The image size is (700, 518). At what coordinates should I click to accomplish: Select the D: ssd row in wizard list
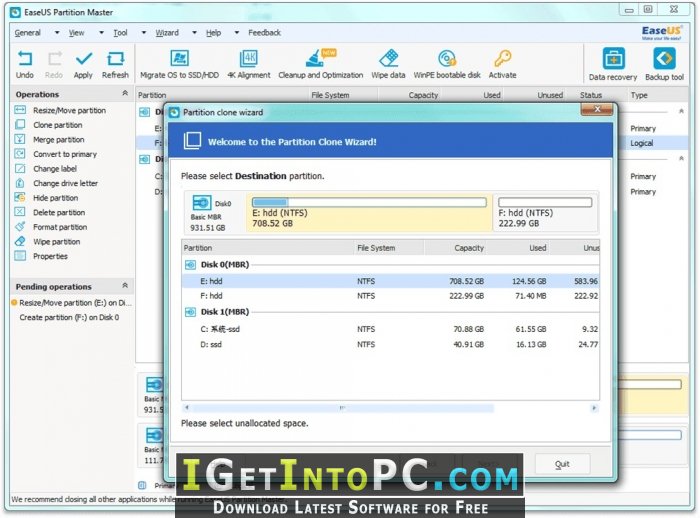coord(391,344)
